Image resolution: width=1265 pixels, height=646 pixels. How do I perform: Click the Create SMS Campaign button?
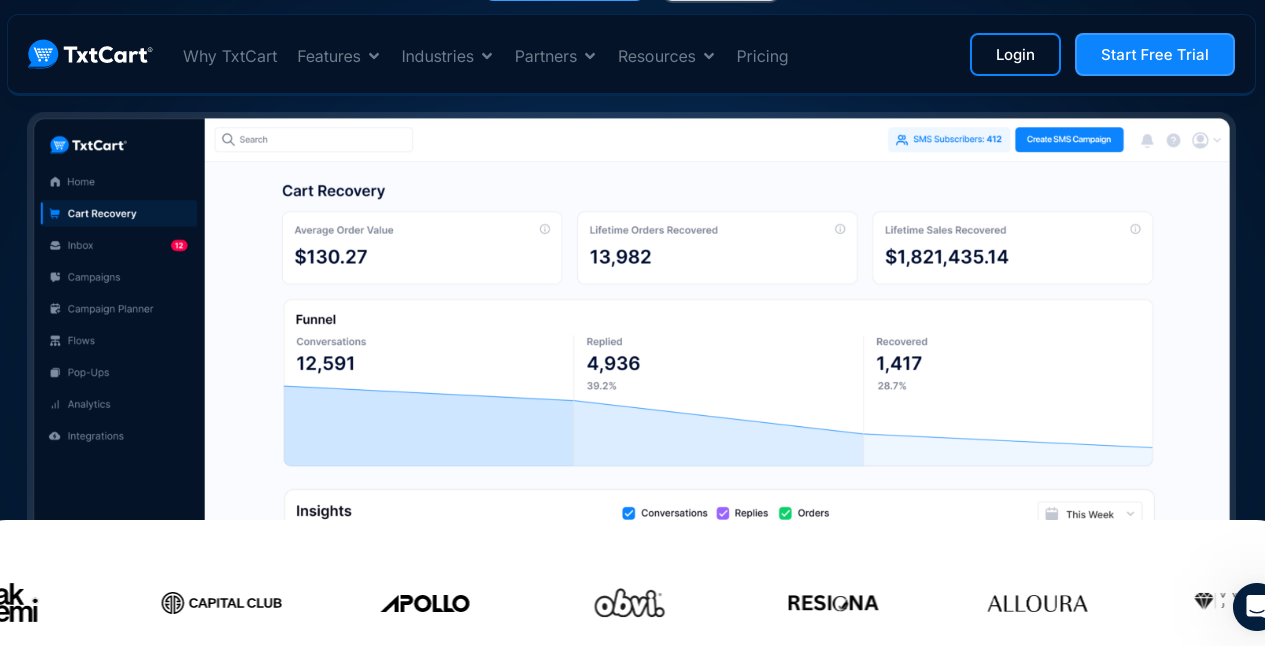1068,139
